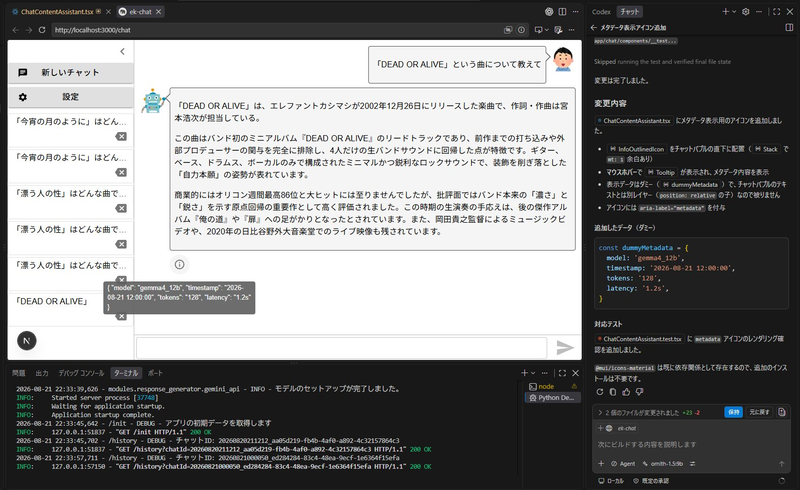Add context with the plus in the prompt box

(x=601, y=463)
